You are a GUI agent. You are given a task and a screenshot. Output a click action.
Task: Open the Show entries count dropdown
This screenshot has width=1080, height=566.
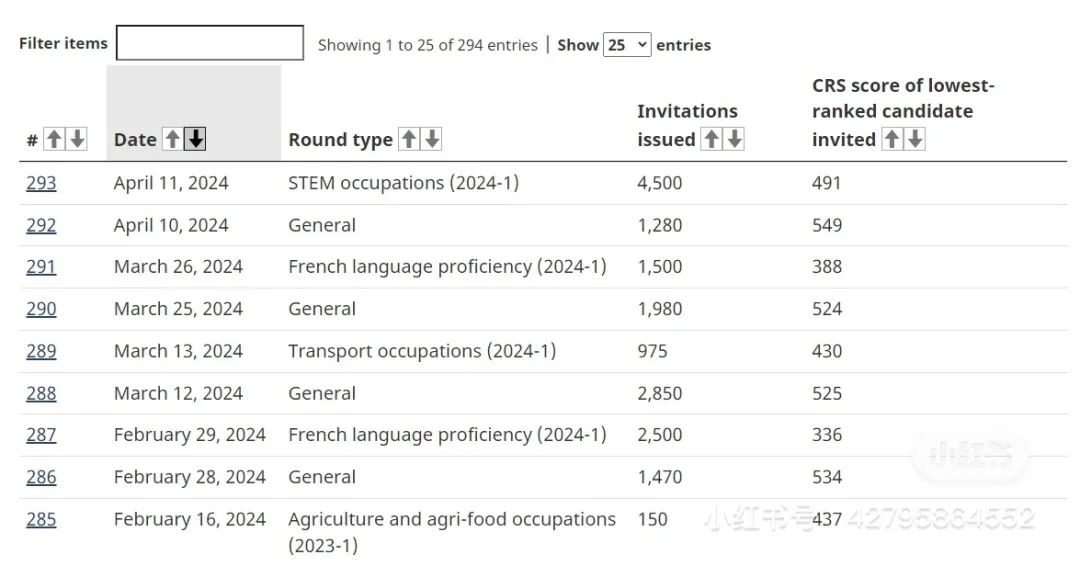click(627, 45)
